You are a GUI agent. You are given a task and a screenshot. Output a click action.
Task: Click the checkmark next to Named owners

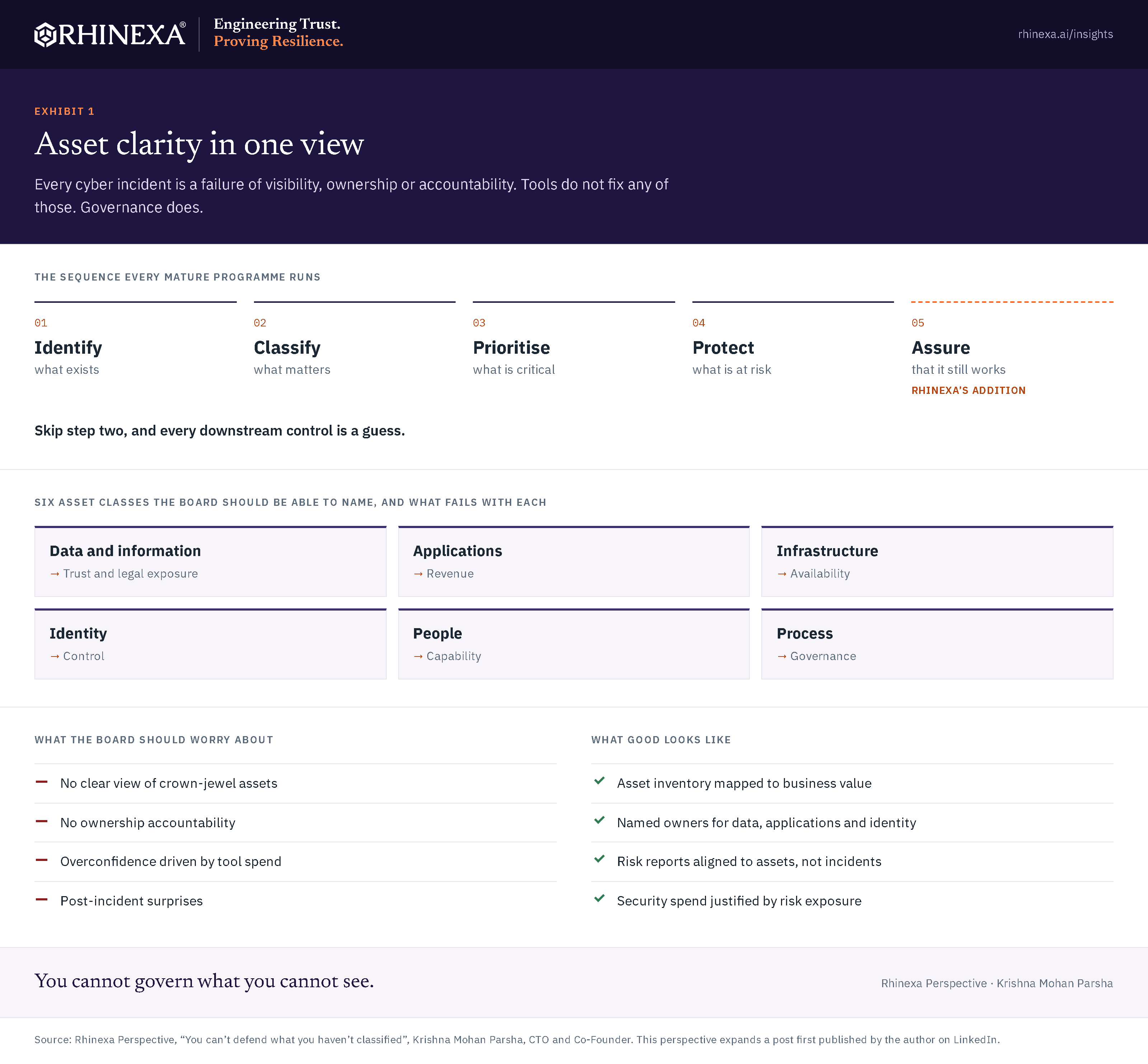599,820
